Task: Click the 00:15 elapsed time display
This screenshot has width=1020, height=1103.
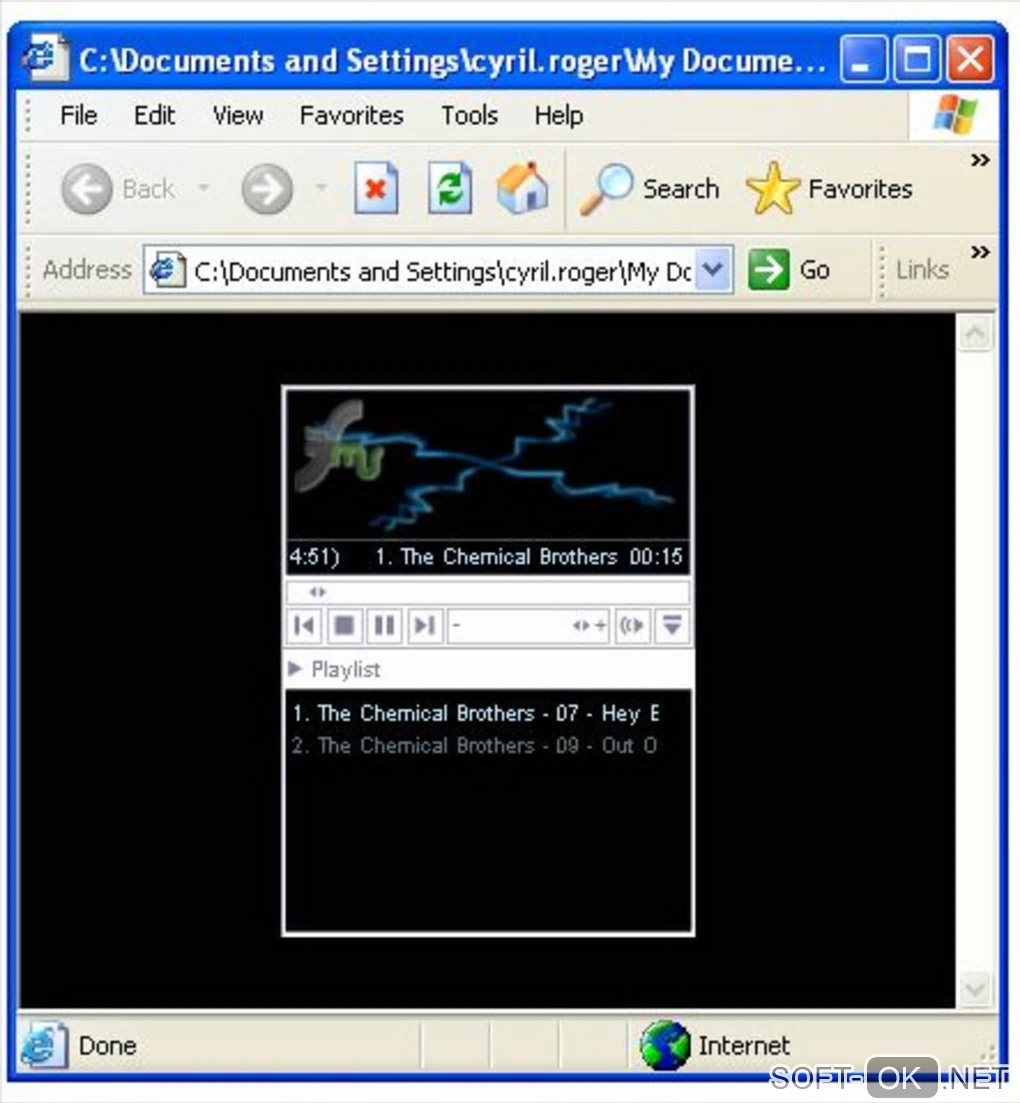Action: (x=656, y=557)
